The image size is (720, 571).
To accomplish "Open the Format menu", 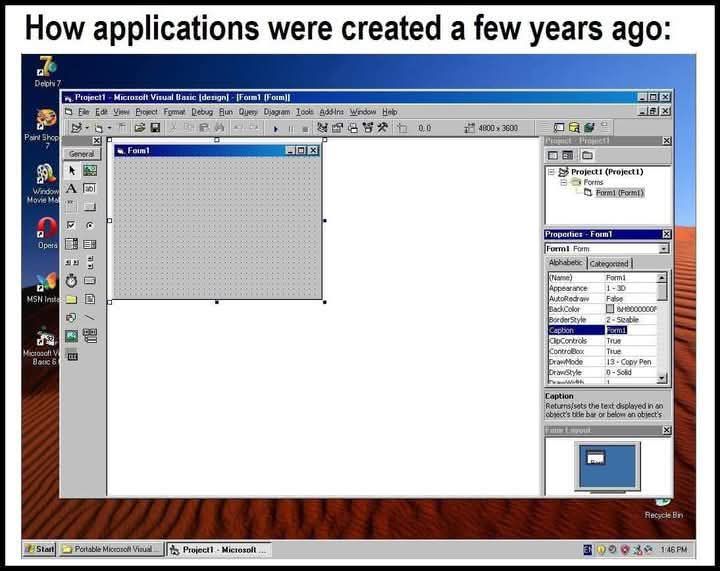I will click(x=174, y=112).
